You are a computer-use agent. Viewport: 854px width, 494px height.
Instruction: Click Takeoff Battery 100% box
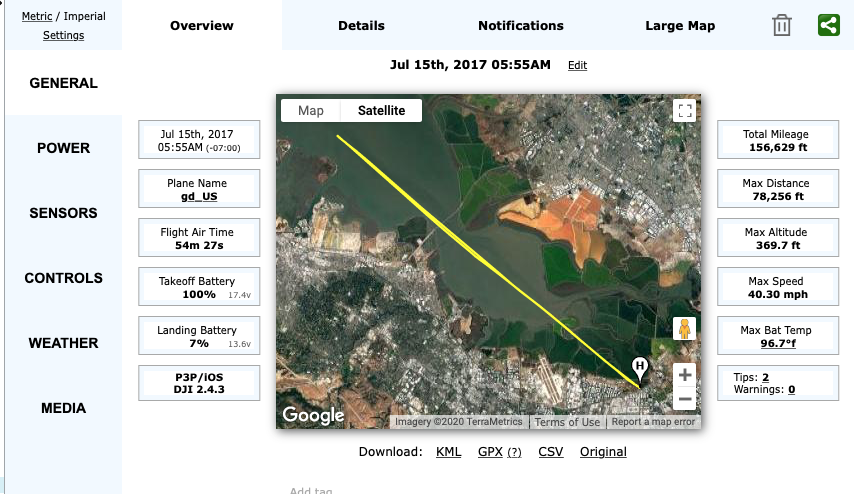(199, 287)
